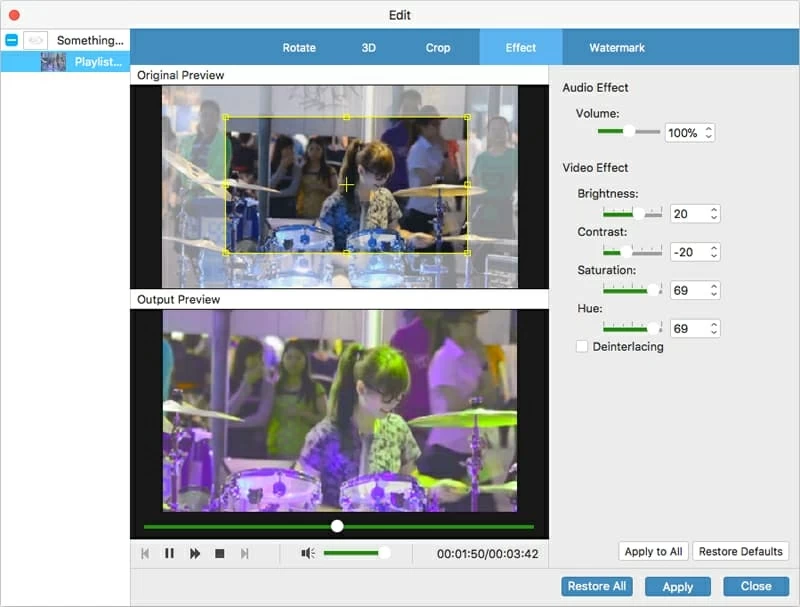Open the Watermark tab
This screenshot has width=800, height=607.
coord(617,47)
